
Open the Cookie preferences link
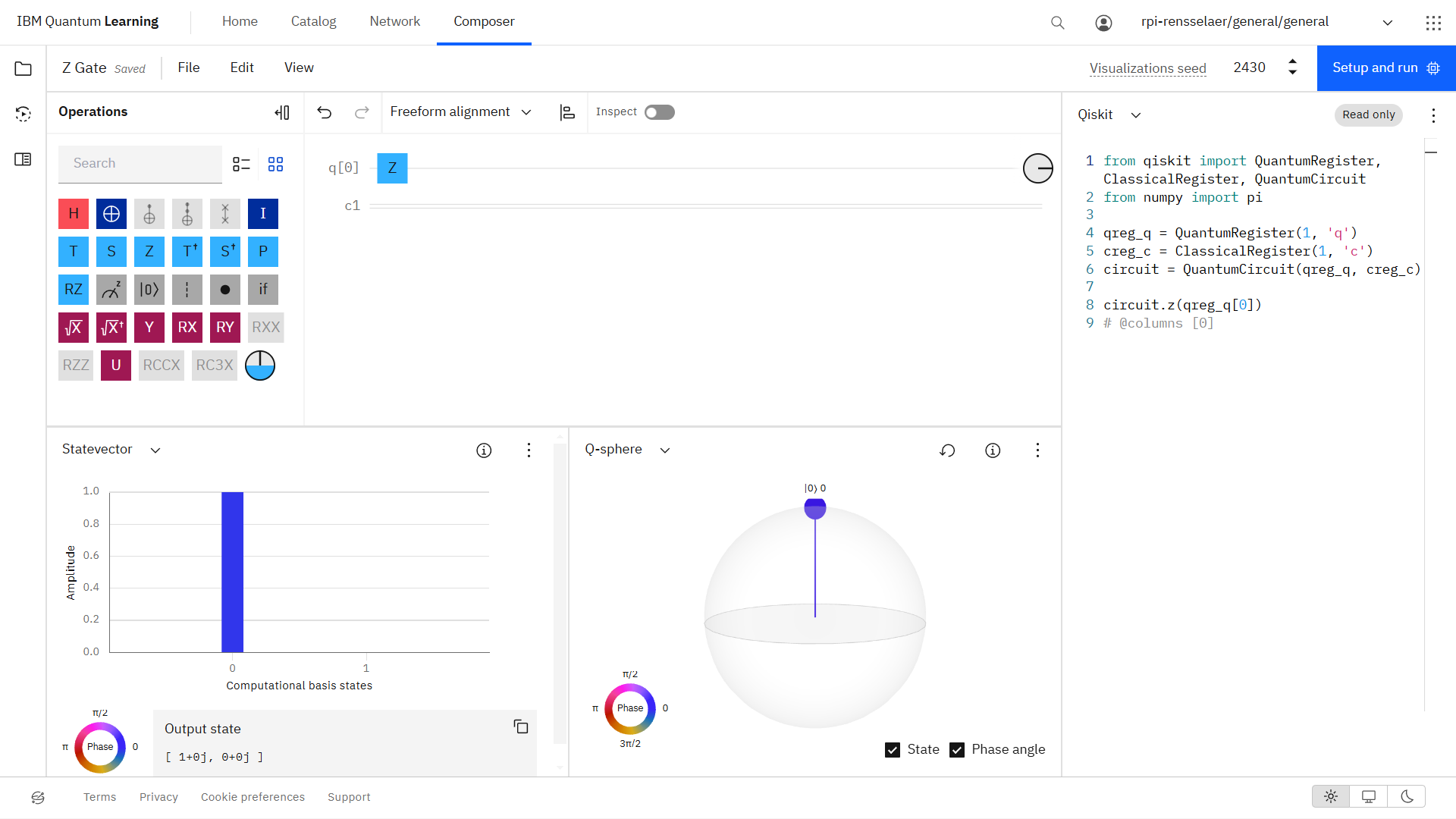[x=253, y=797]
